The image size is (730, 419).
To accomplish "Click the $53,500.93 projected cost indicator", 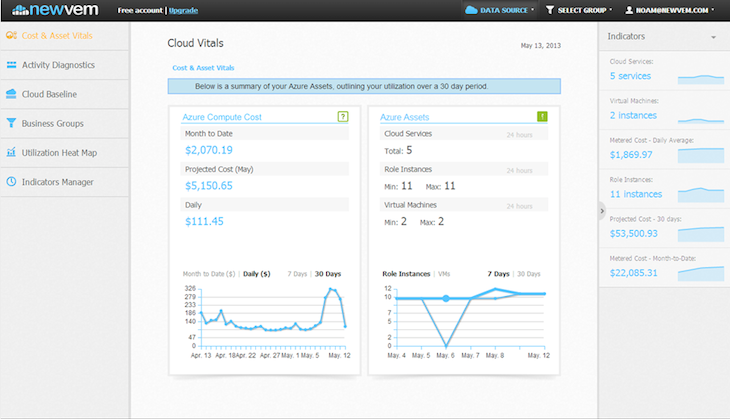I will coord(634,233).
